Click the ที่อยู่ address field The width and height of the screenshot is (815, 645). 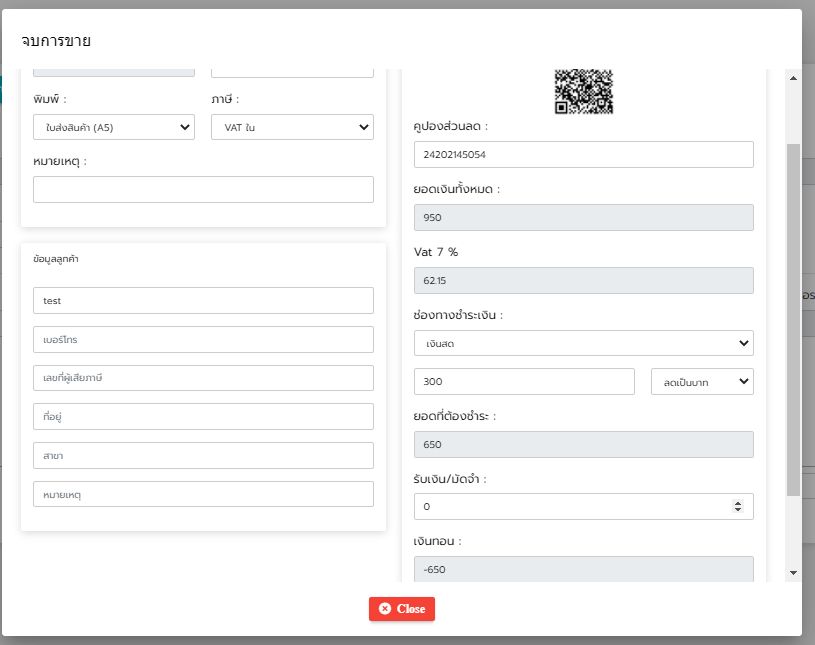click(203, 416)
